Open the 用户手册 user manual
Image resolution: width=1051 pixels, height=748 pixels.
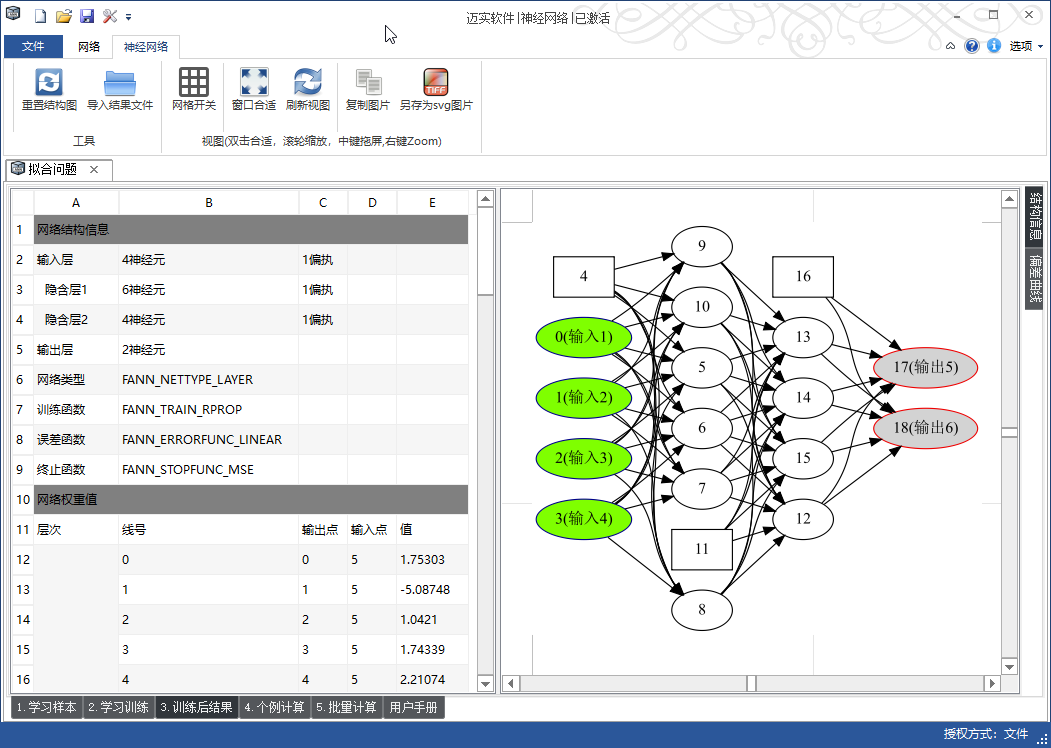(x=413, y=708)
